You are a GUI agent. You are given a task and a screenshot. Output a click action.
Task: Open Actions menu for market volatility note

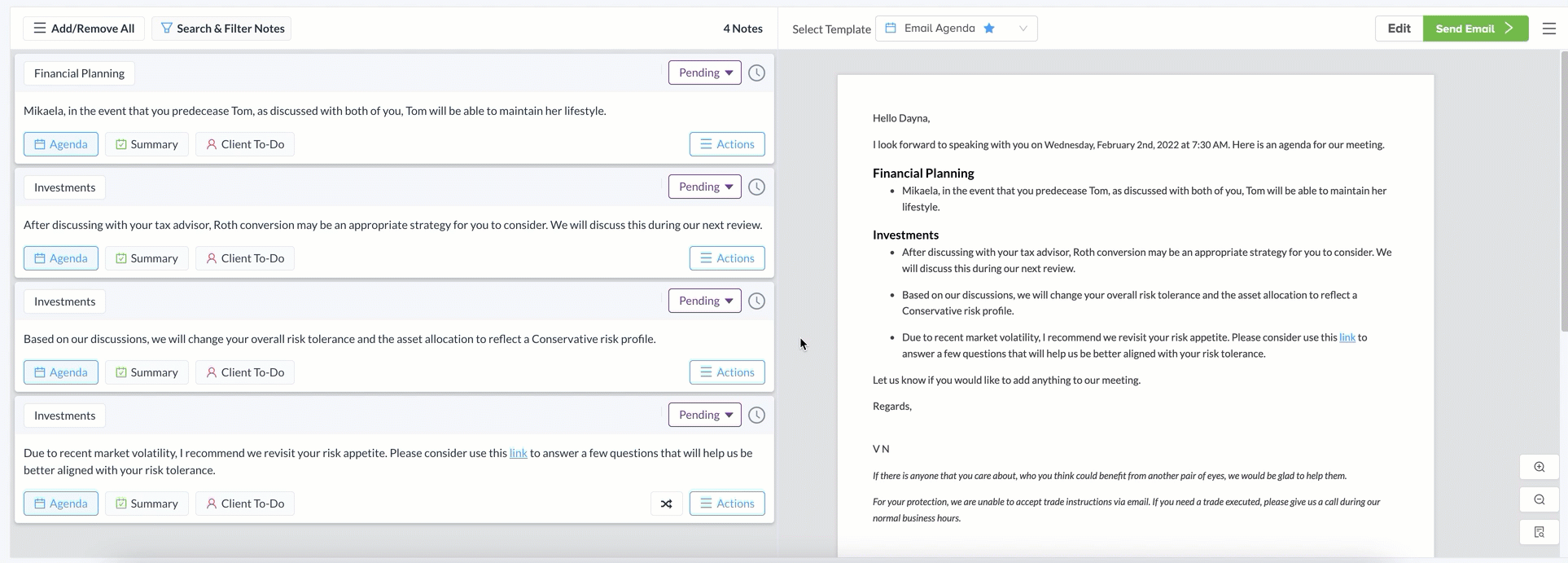click(727, 504)
